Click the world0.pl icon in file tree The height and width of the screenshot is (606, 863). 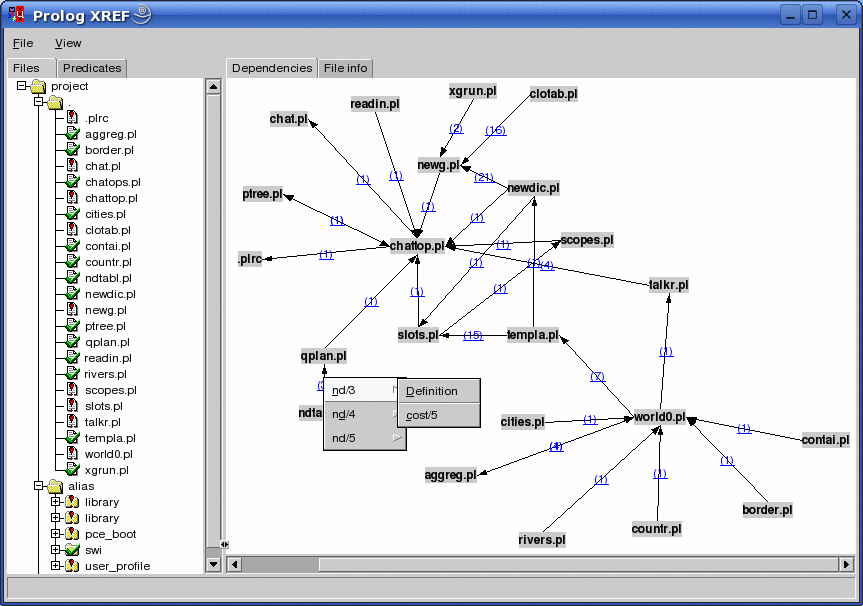click(72, 454)
